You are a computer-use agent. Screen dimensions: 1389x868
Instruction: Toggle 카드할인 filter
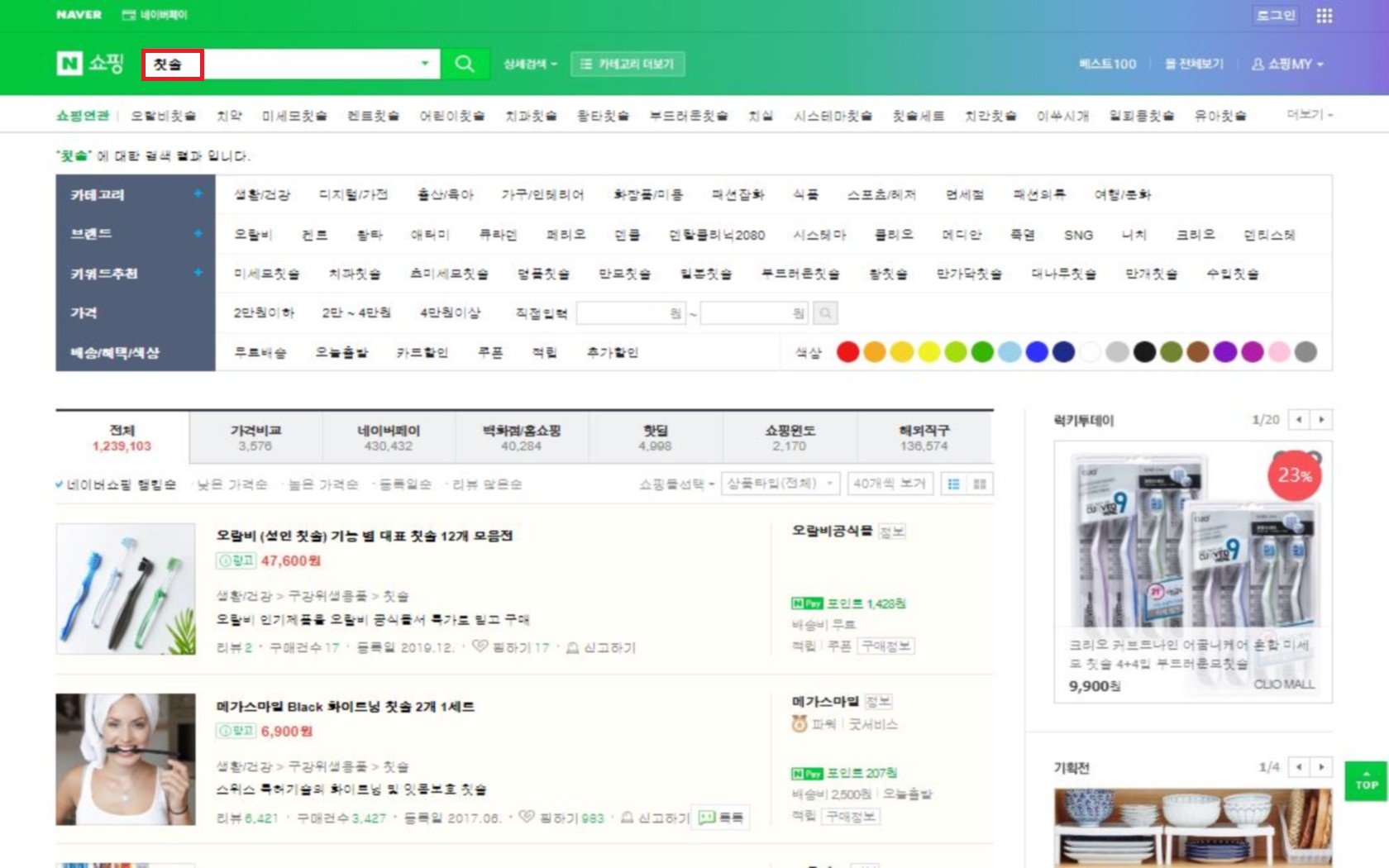(422, 352)
